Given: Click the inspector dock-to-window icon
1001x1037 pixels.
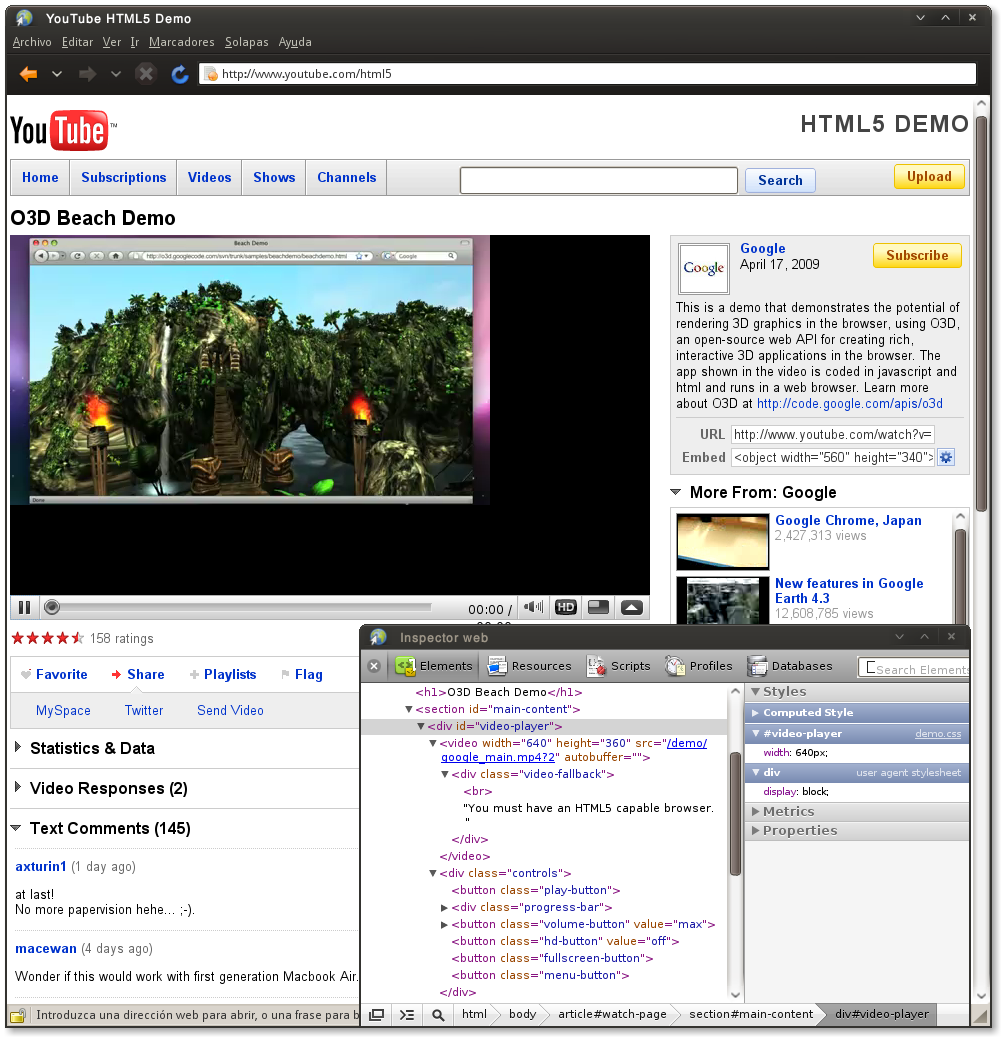Looking at the screenshot, I should (x=376, y=1015).
